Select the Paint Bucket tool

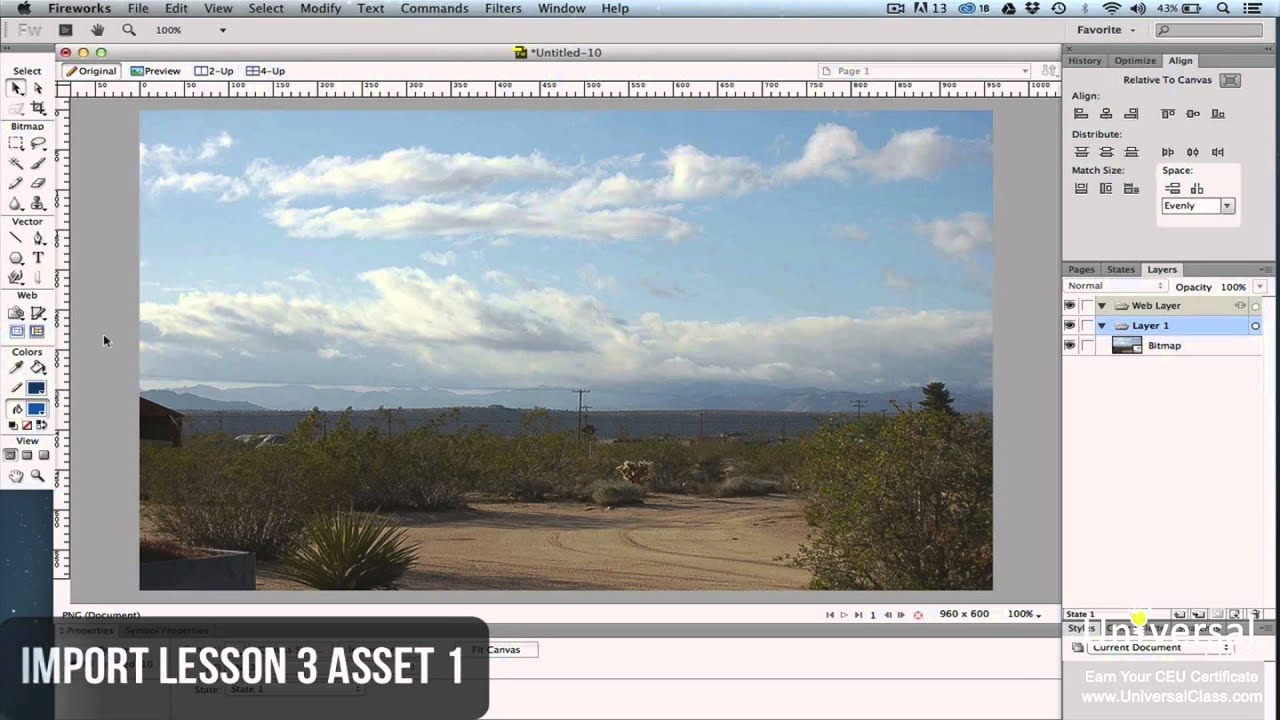tap(38, 368)
